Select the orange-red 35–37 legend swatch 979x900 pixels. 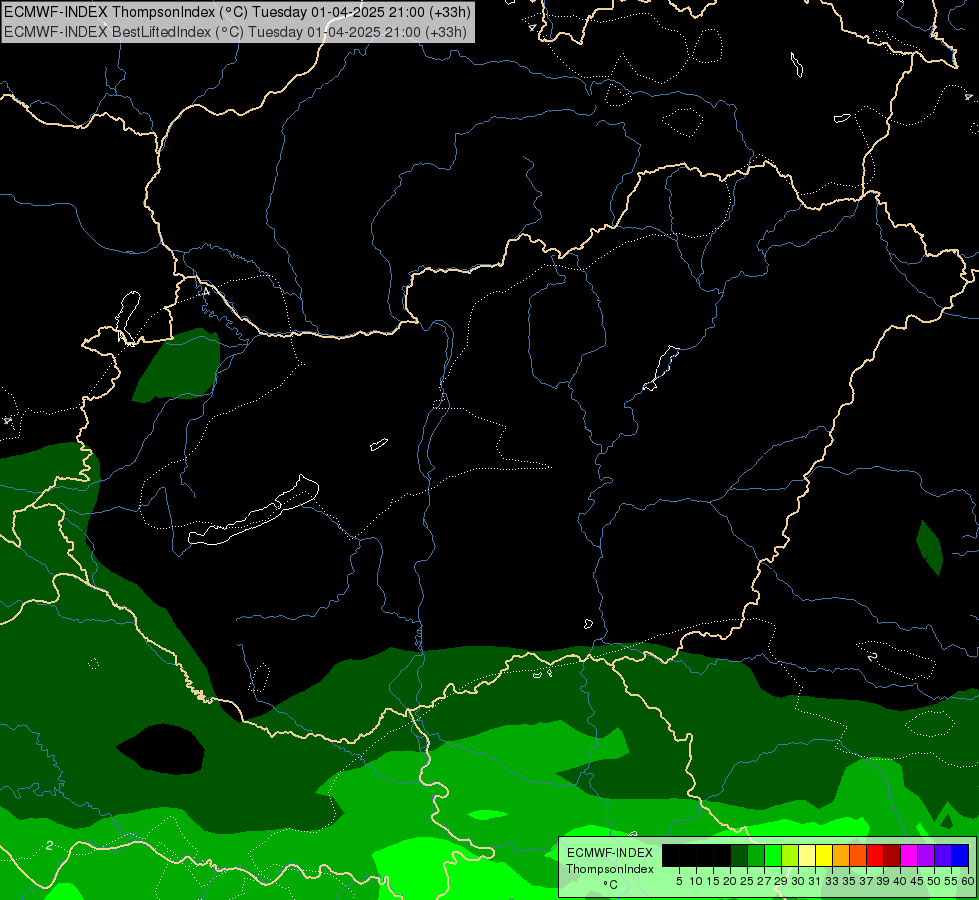pyautogui.click(x=858, y=855)
